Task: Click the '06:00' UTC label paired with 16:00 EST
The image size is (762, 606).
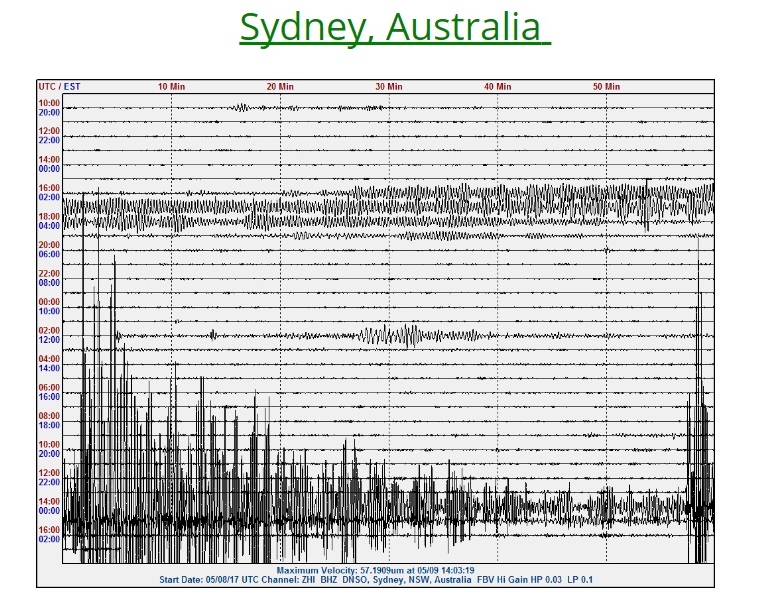Action: point(49,387)
